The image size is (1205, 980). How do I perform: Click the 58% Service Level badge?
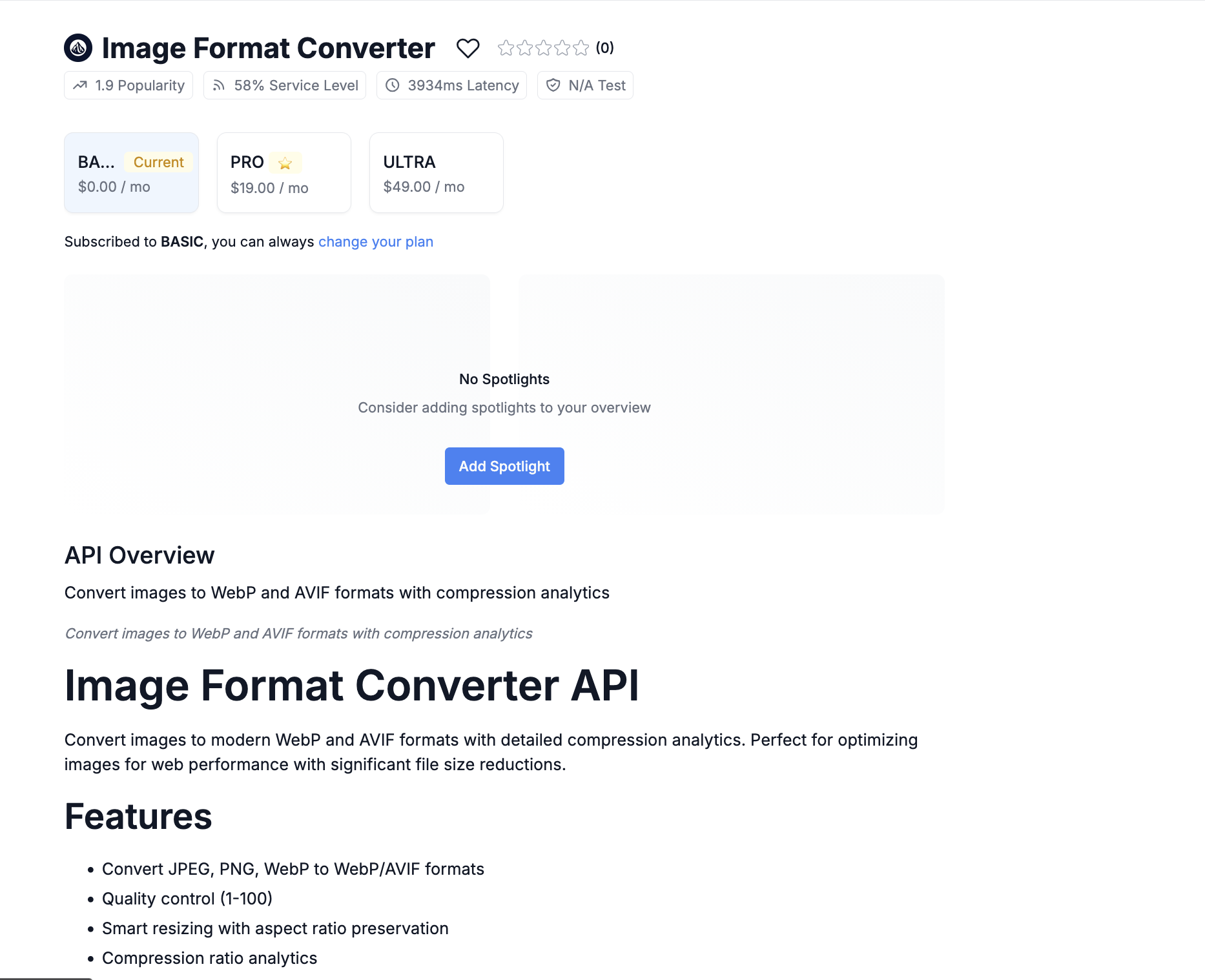tap(284, 85)
